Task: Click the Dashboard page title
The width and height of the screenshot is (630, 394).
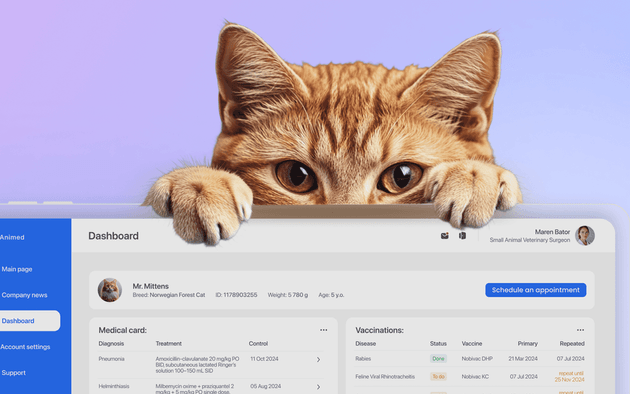Action: click(x=113, y=236)
